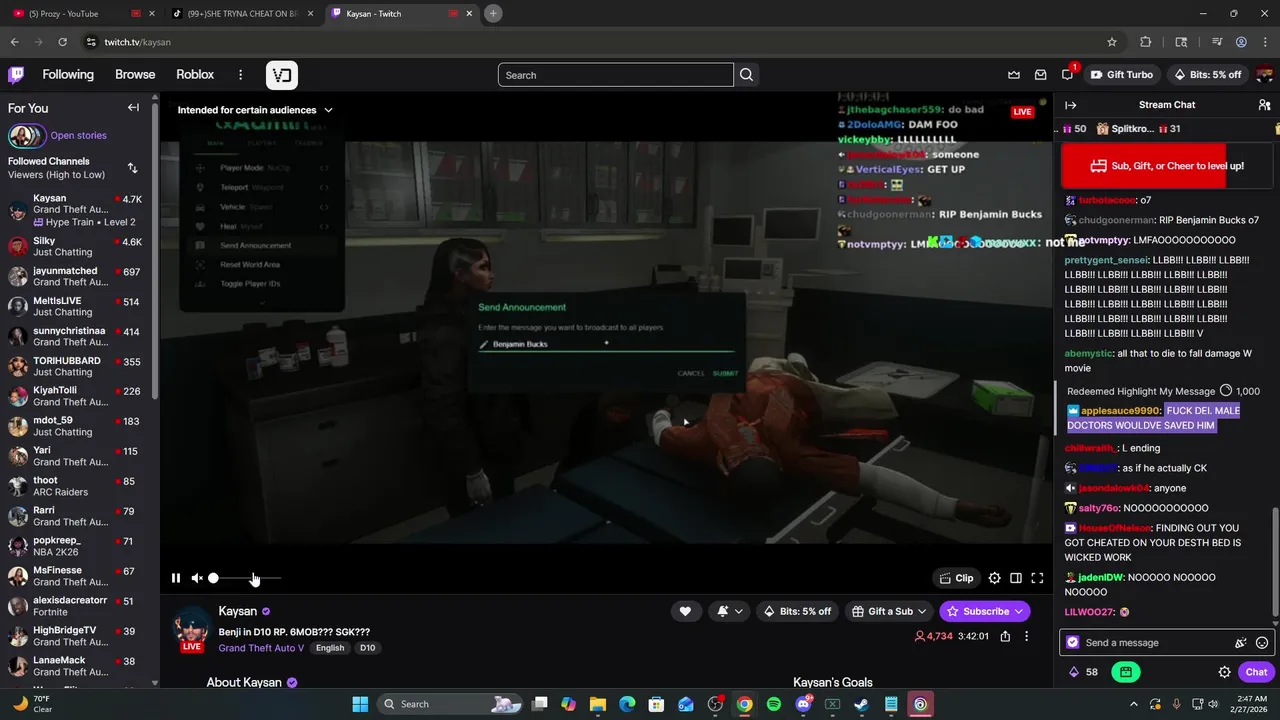Open stream three-dot more options
1280x720 pixels.
[1026, 636]
